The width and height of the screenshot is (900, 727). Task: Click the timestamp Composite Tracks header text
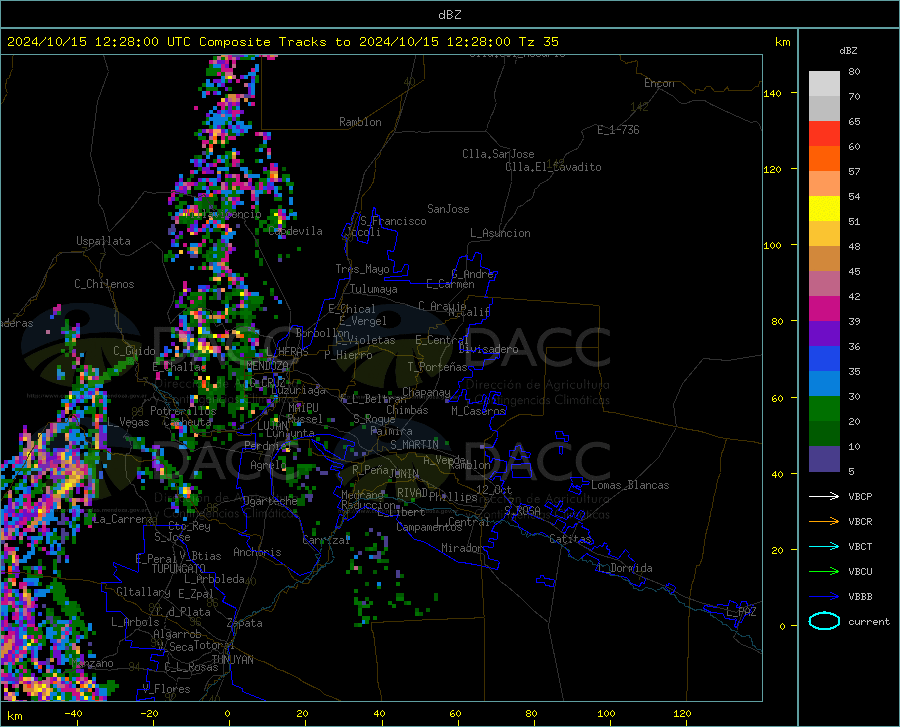[282, 42]
